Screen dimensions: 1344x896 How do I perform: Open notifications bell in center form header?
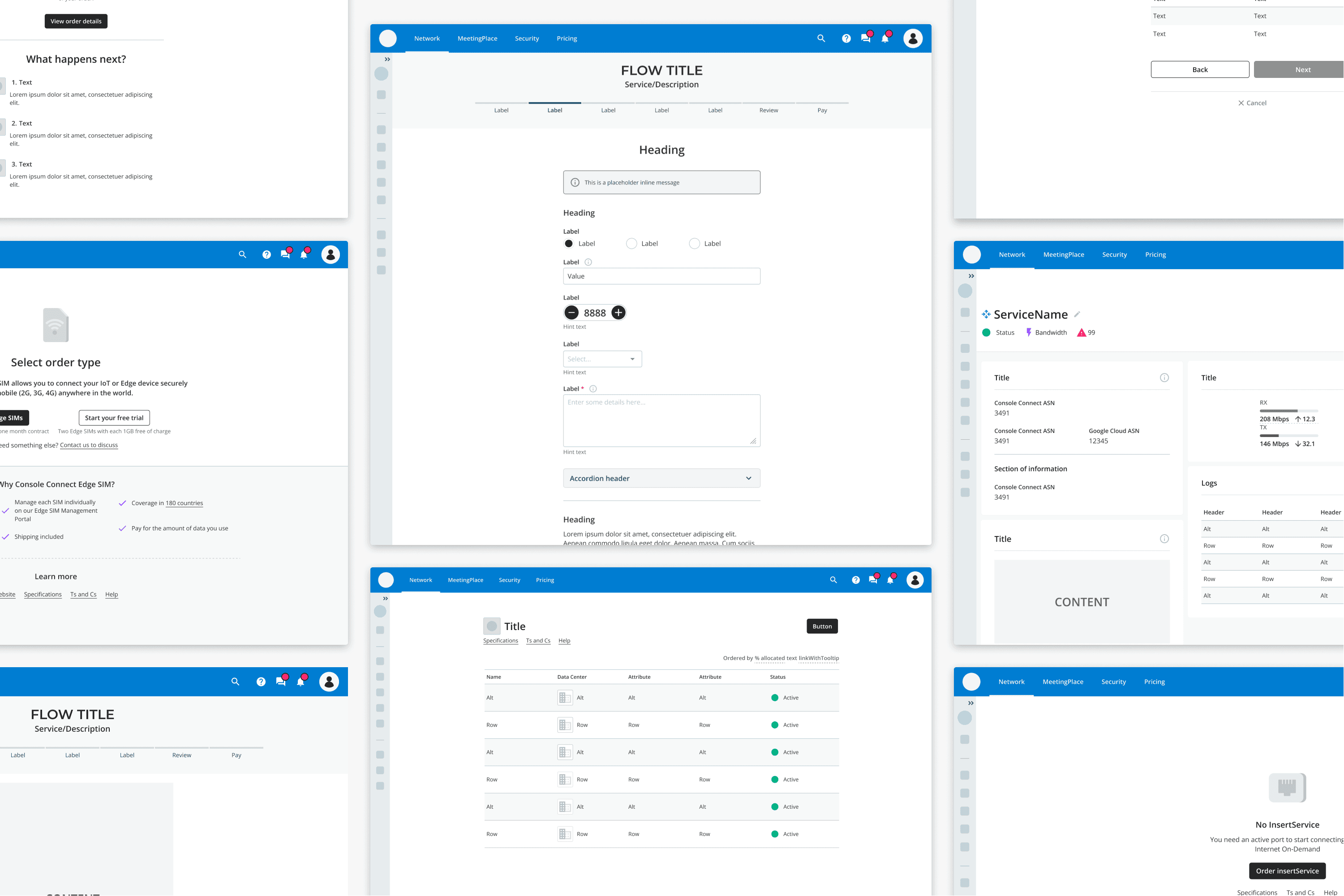(885, 39)
